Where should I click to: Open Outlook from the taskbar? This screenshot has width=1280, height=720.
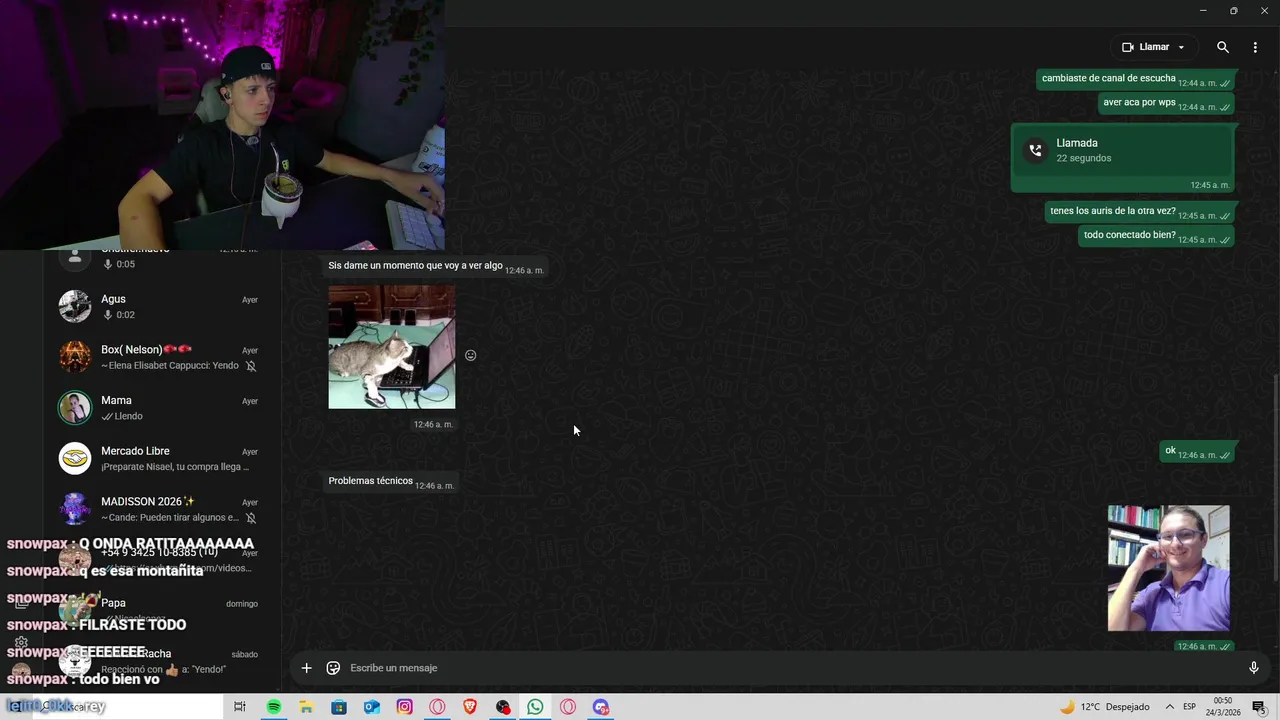point(372,707)
